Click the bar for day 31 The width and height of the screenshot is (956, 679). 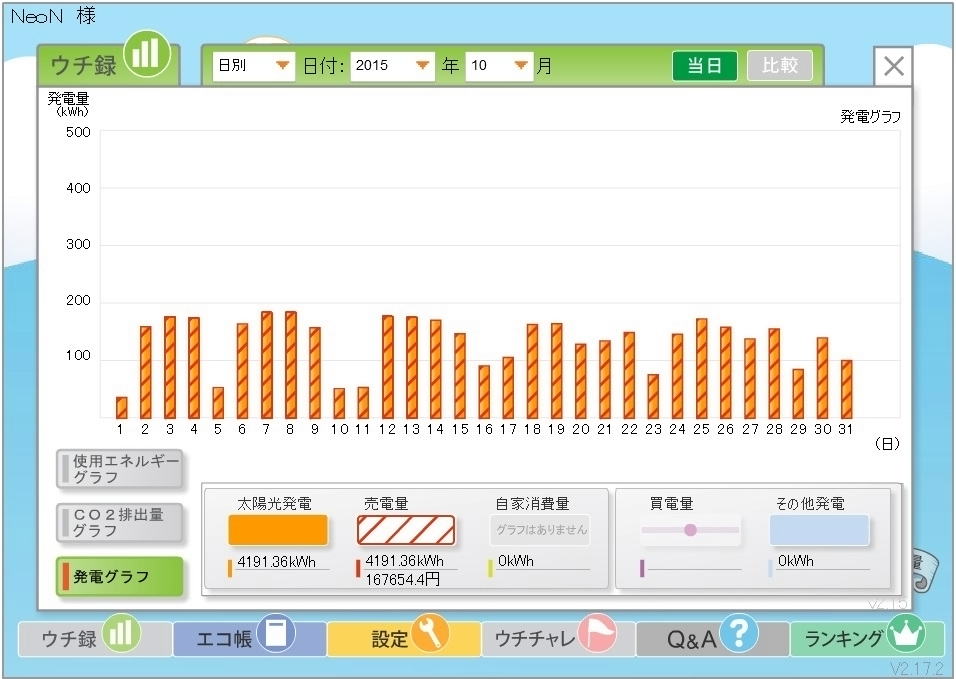coord(846,389)
